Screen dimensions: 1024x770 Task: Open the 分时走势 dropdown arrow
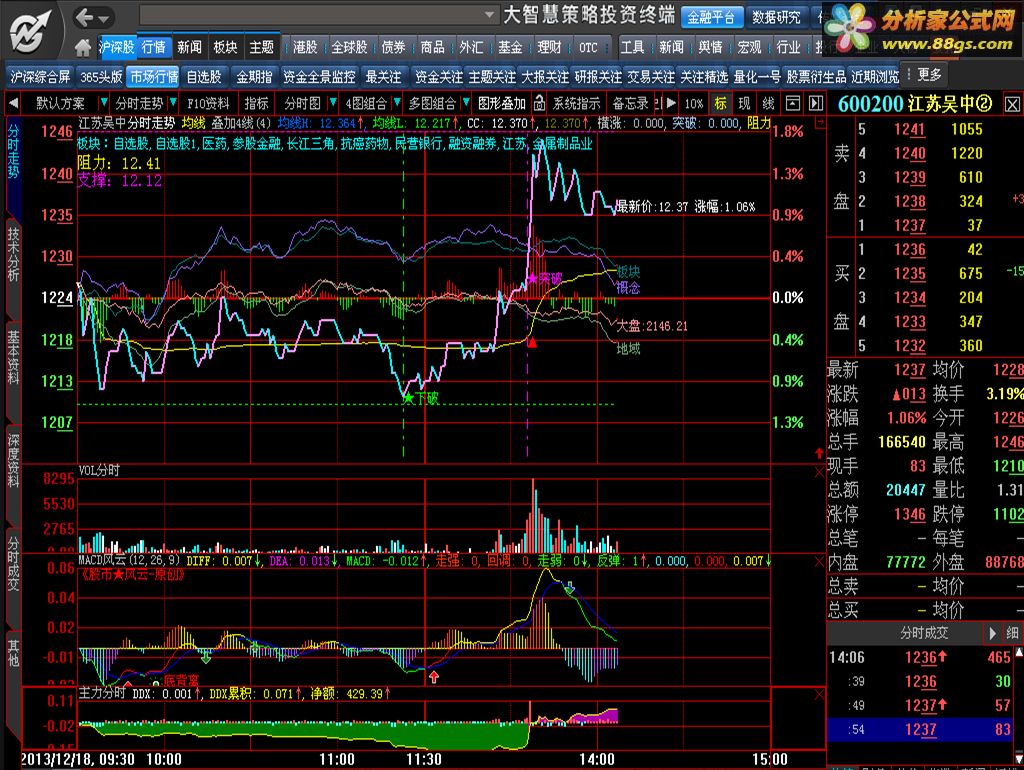coord(173,103)
